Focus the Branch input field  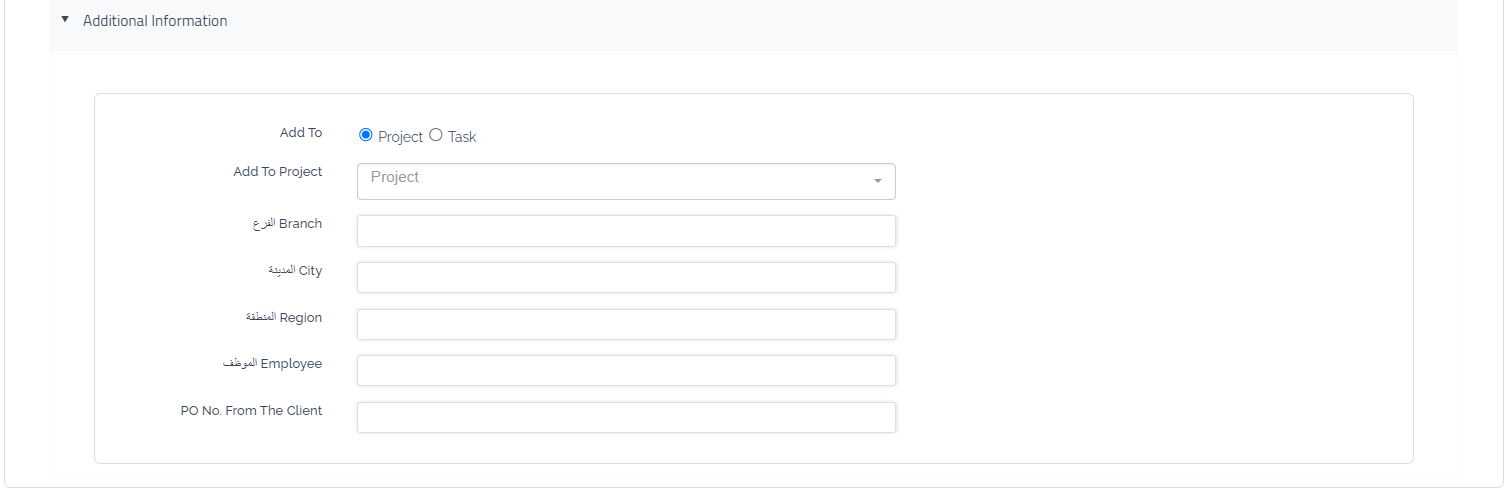point(626,231)
